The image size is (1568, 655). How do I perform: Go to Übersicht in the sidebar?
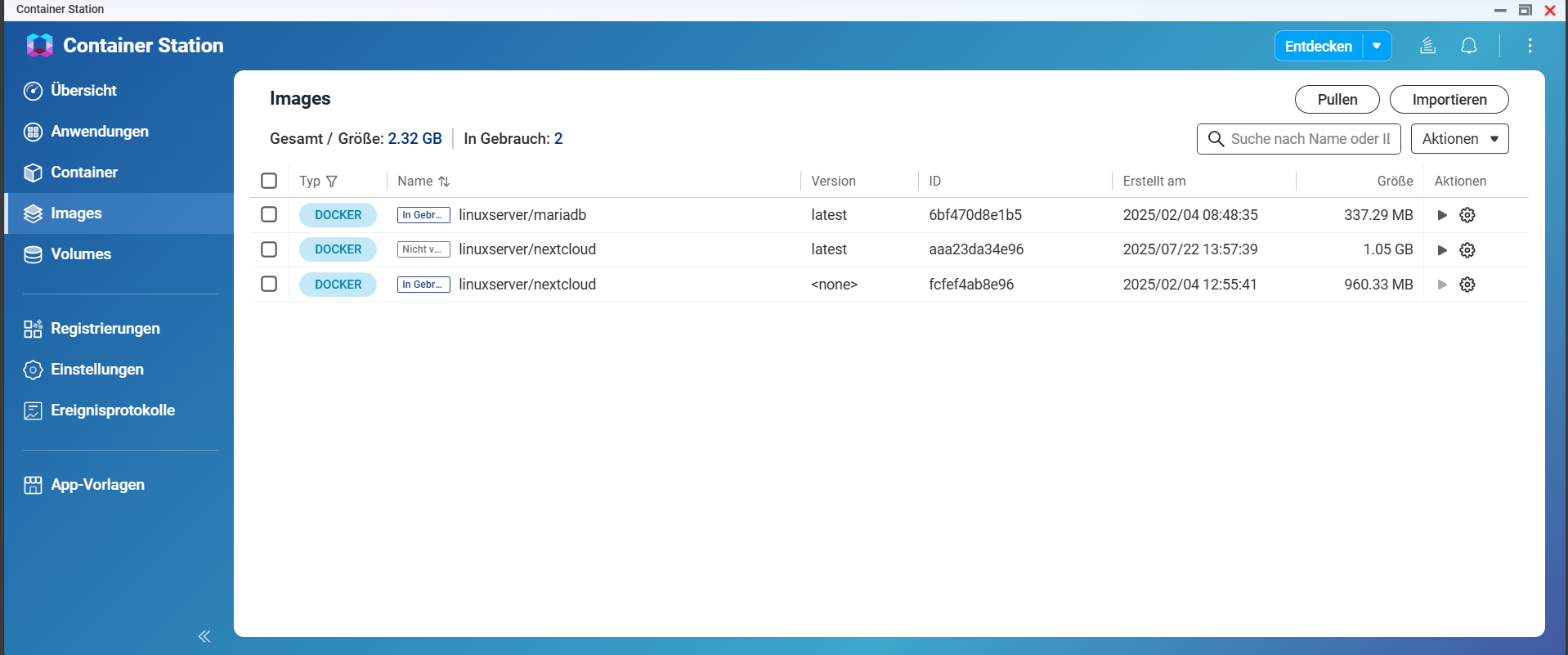pos(83,91)
